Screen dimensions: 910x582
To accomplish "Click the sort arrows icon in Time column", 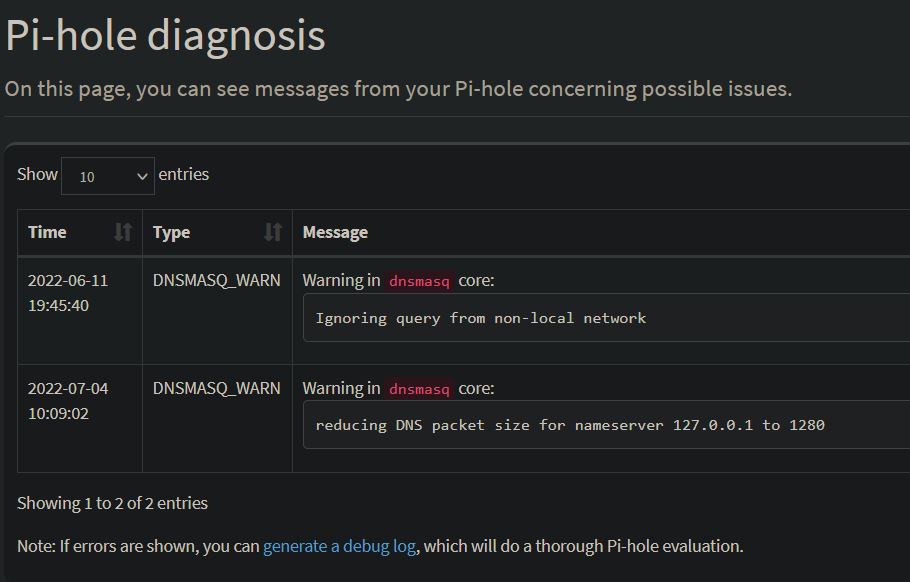I will (123, 232).
